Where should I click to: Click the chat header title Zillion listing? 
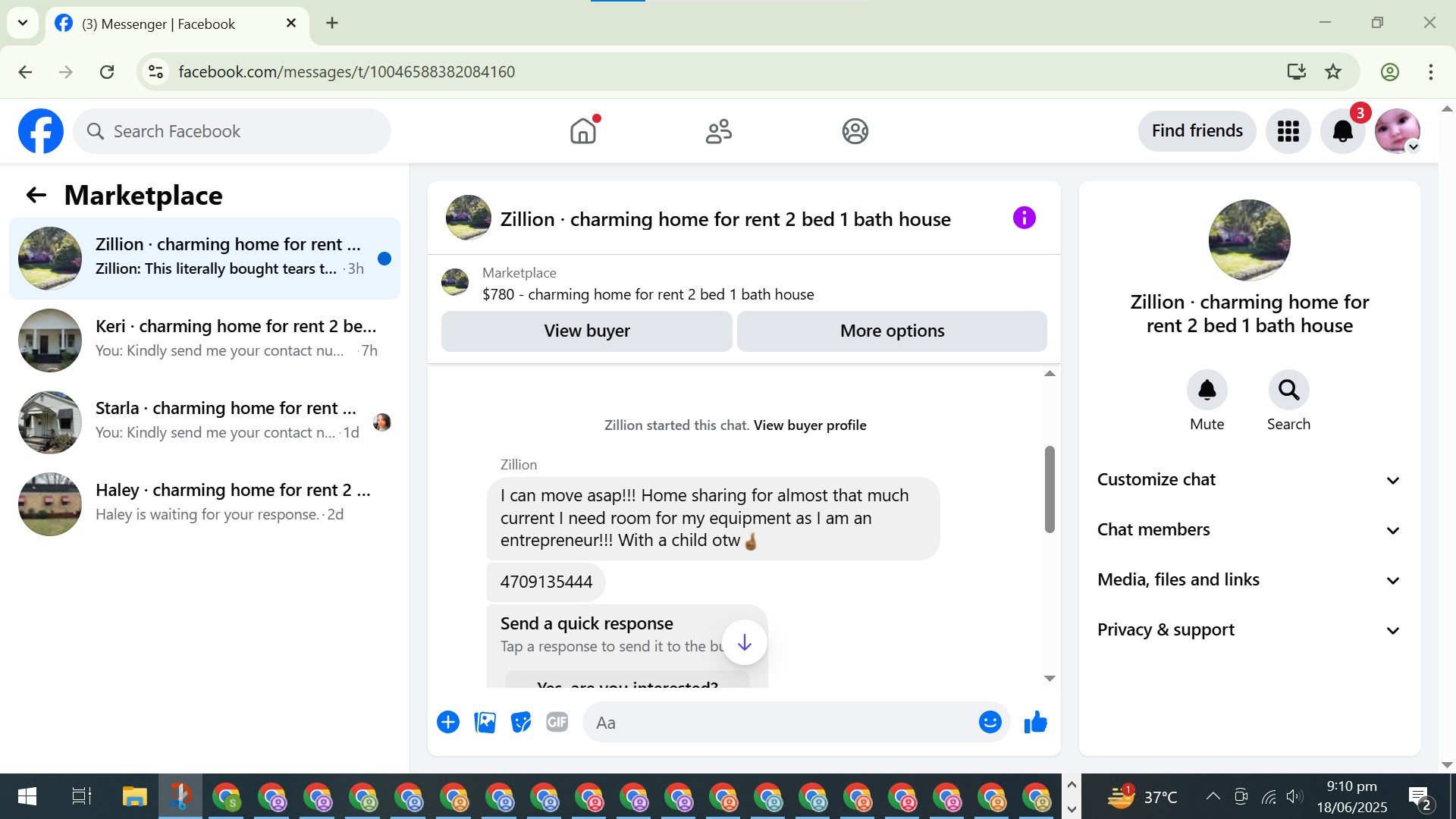(725, 219)
